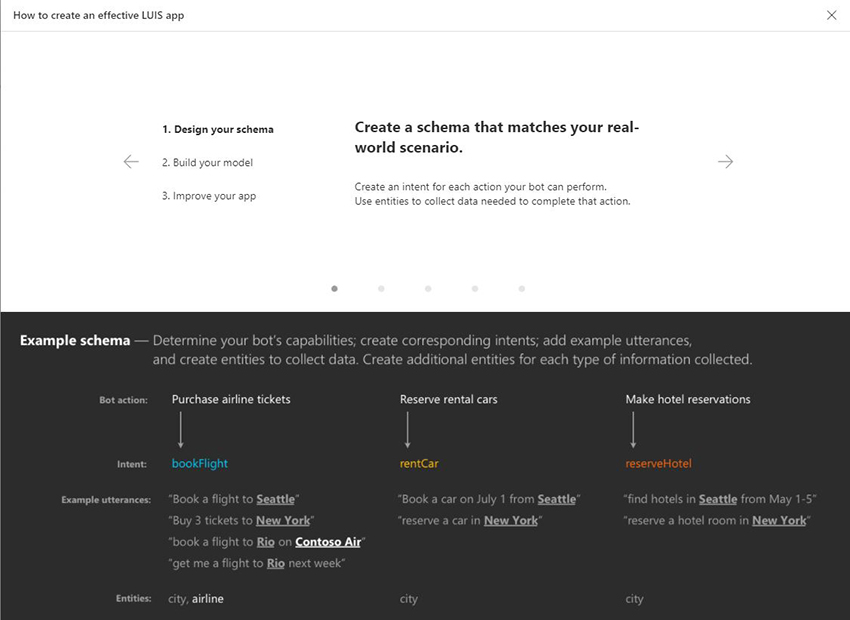Switch to "Build your model" step
The width and height of the screenshot is (850, 620).
pyautogui.click(x=207, y=163)
